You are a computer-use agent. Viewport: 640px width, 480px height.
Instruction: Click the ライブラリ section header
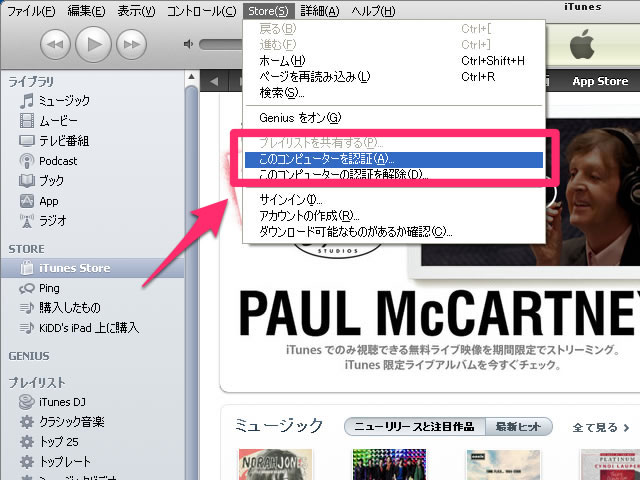point(31,82)
